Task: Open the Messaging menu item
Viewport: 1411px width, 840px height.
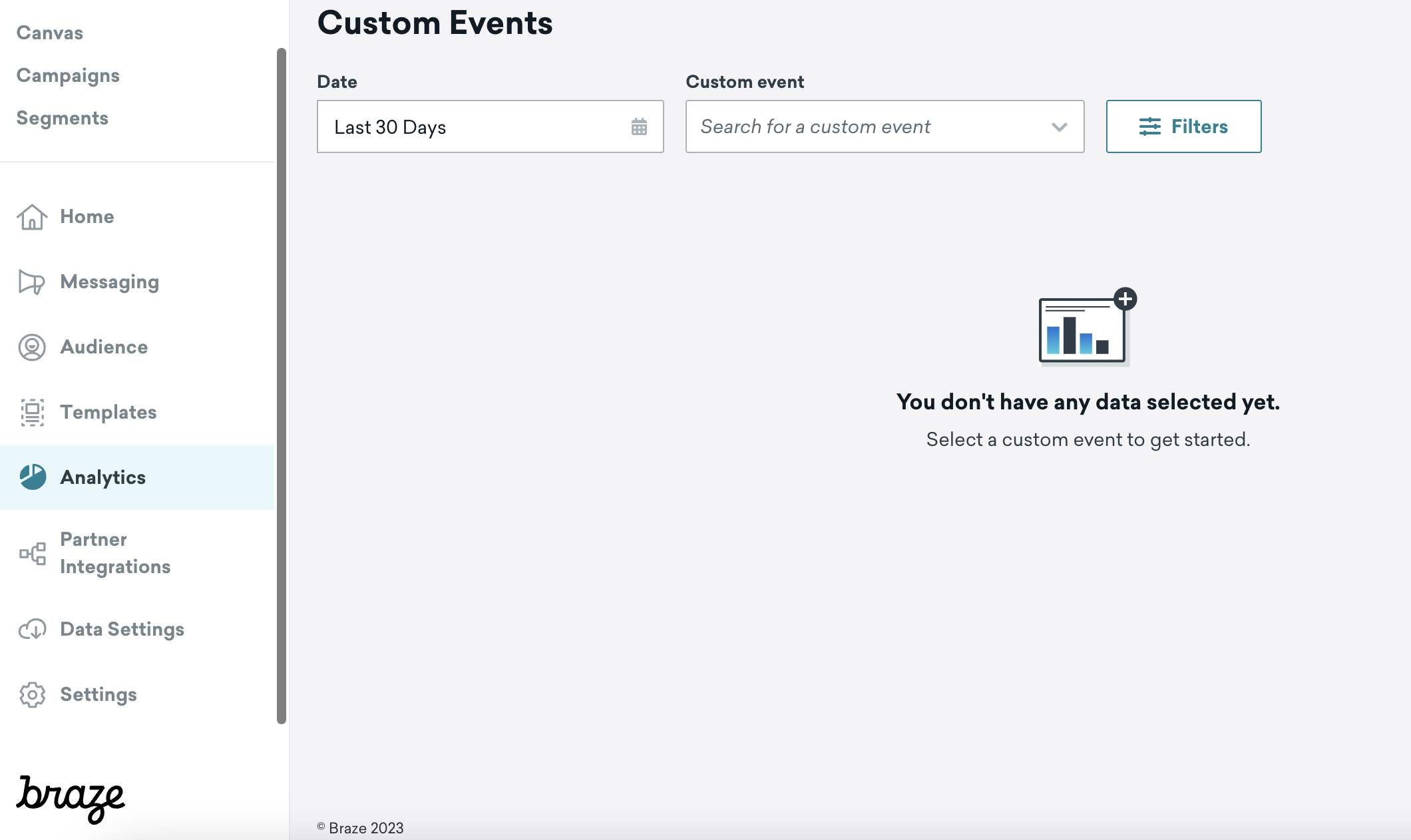Action: pyautogui.click(x=109, y=282)
